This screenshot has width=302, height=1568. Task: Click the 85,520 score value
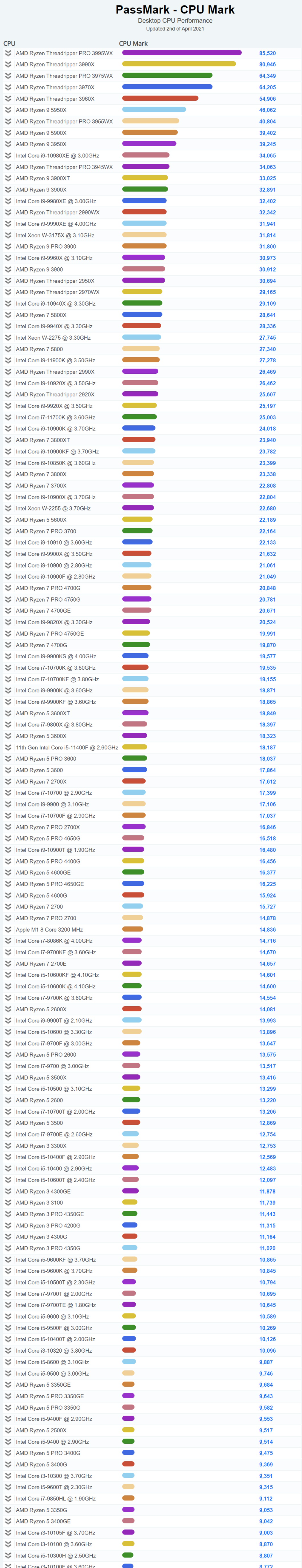coord(267,53)
